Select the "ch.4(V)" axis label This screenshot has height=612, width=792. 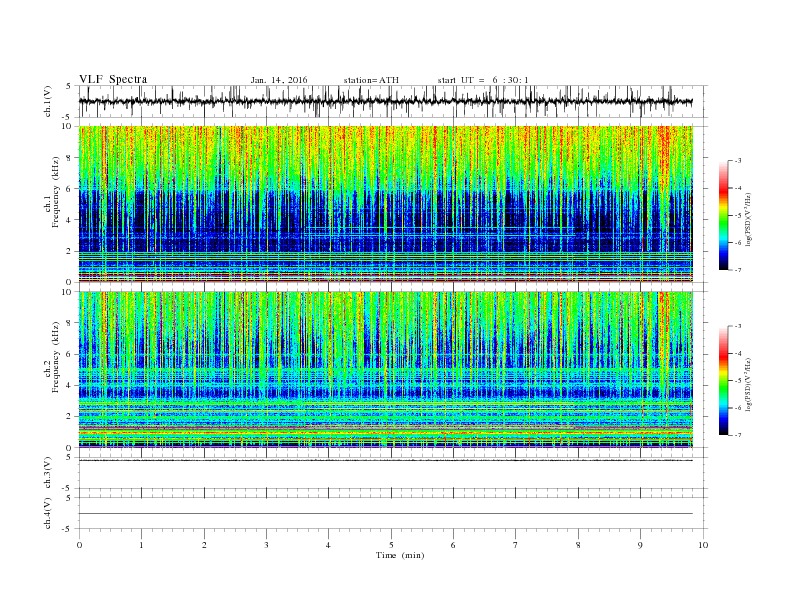point(48,513)
